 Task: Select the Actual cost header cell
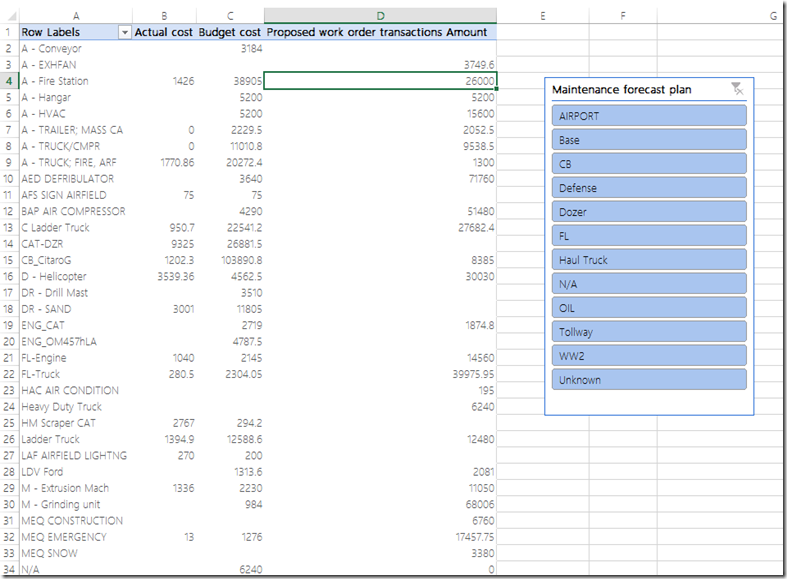pyautogui.click(x=165, y=32)
